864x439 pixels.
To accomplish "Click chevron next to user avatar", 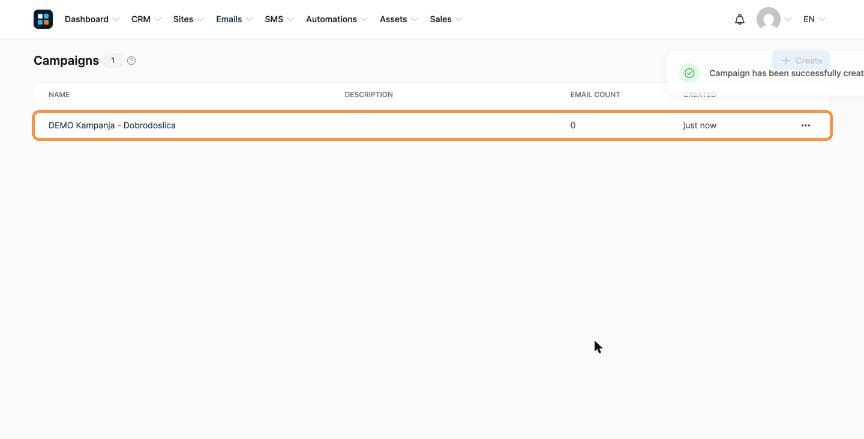I will tap(787, 19).
